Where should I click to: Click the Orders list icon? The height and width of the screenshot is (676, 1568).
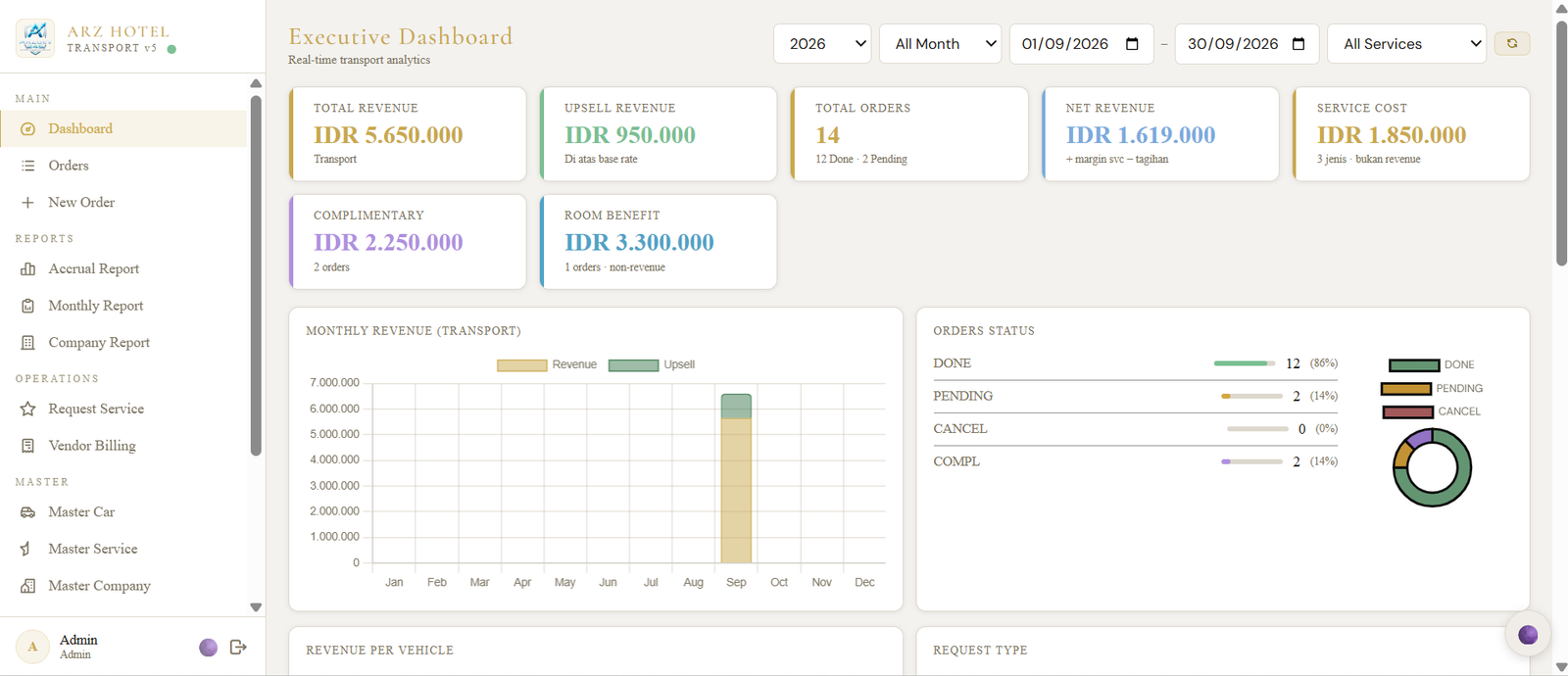[x=27, y=166]
